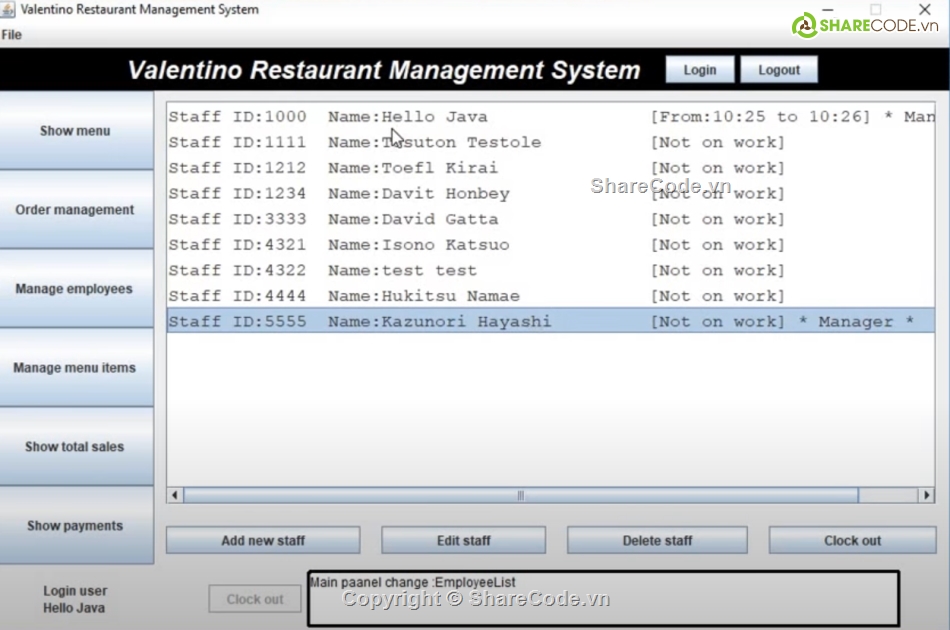Click Clock out button beside Delete staff
This screenshot has width=950, height=630.
coord(852,540)
